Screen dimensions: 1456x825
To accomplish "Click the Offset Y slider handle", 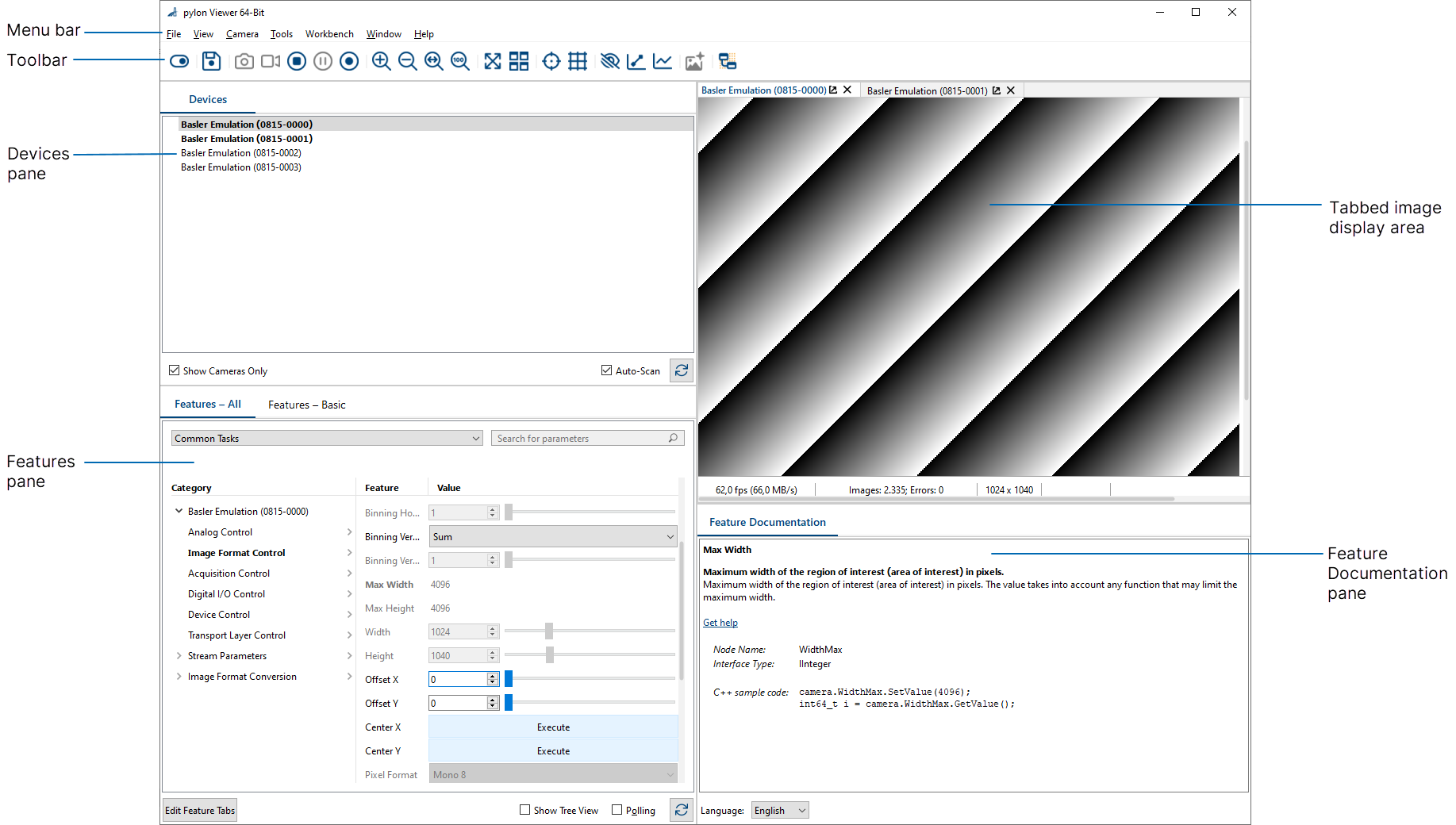I will click(509, 702).
